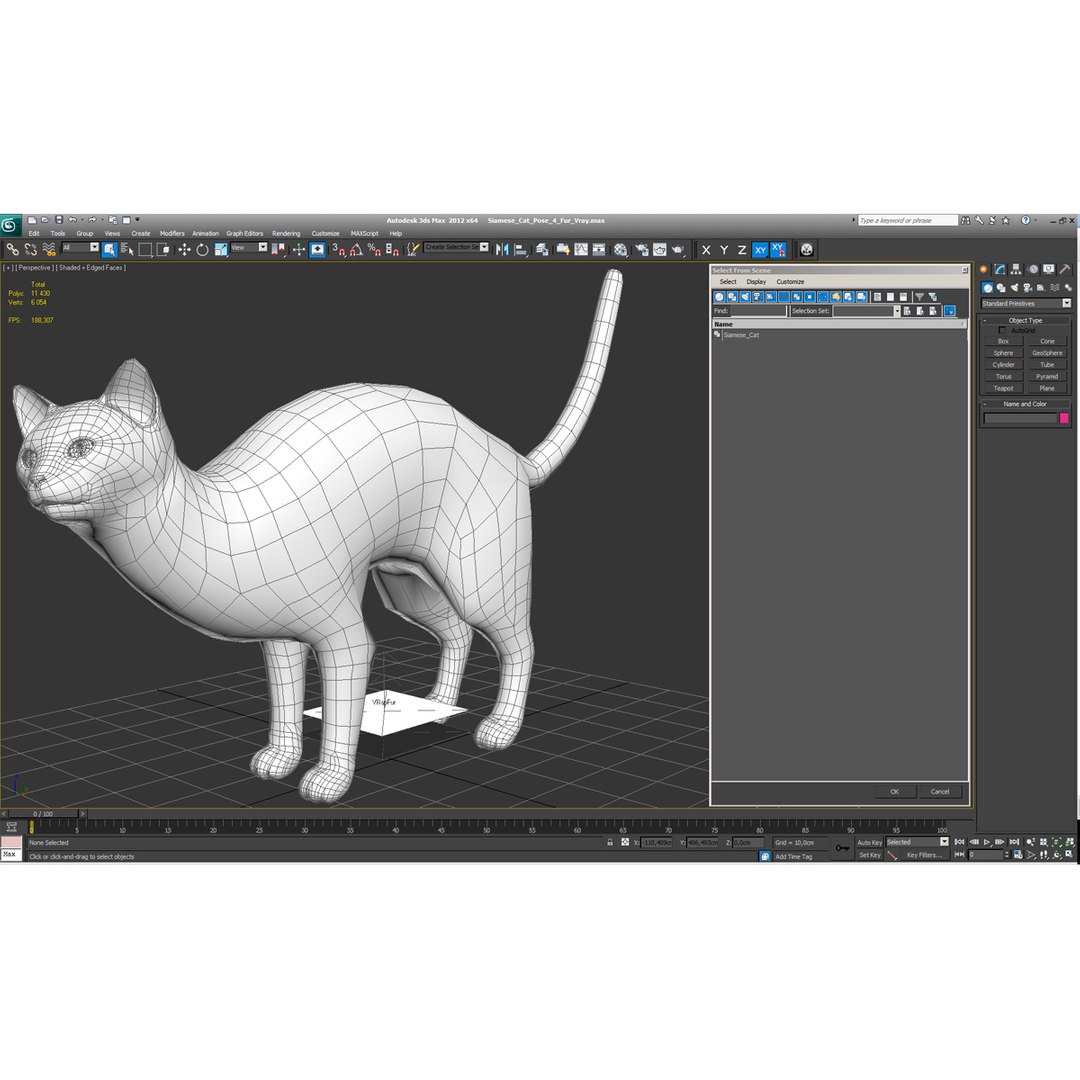Image resolution: width=1080 pixels, height=1080 pixels.
Task: Click the pink object color swatch
Action: (1063, 418)
